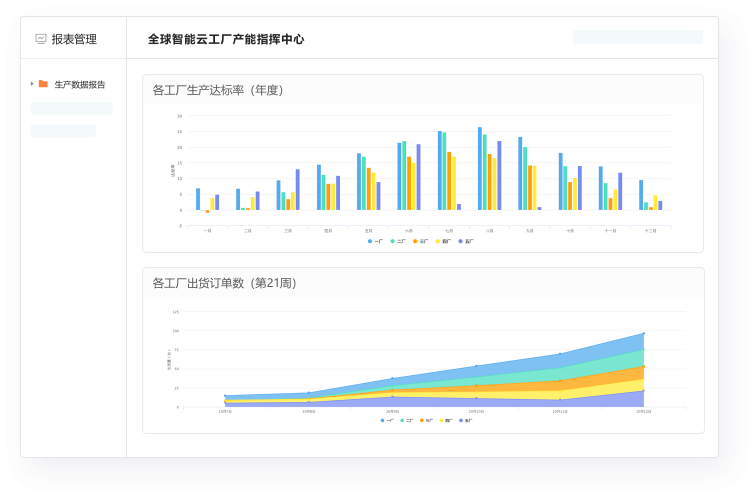Toggle 五厂 legend in the 出货订单数 area chart
Image resolution: width=755 pixels, height=498 pixels.
466,420
